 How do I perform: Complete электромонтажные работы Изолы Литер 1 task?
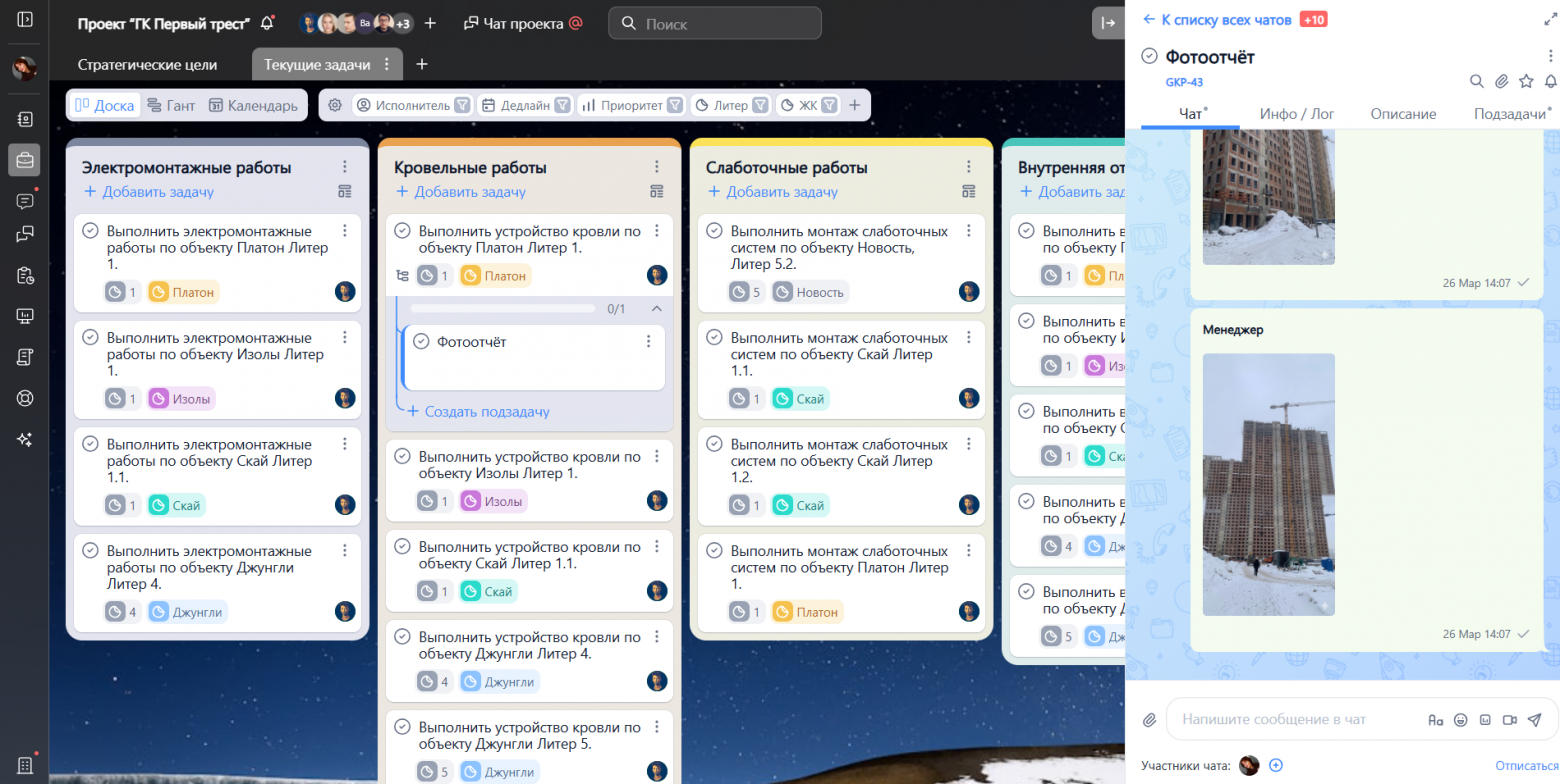90,337
